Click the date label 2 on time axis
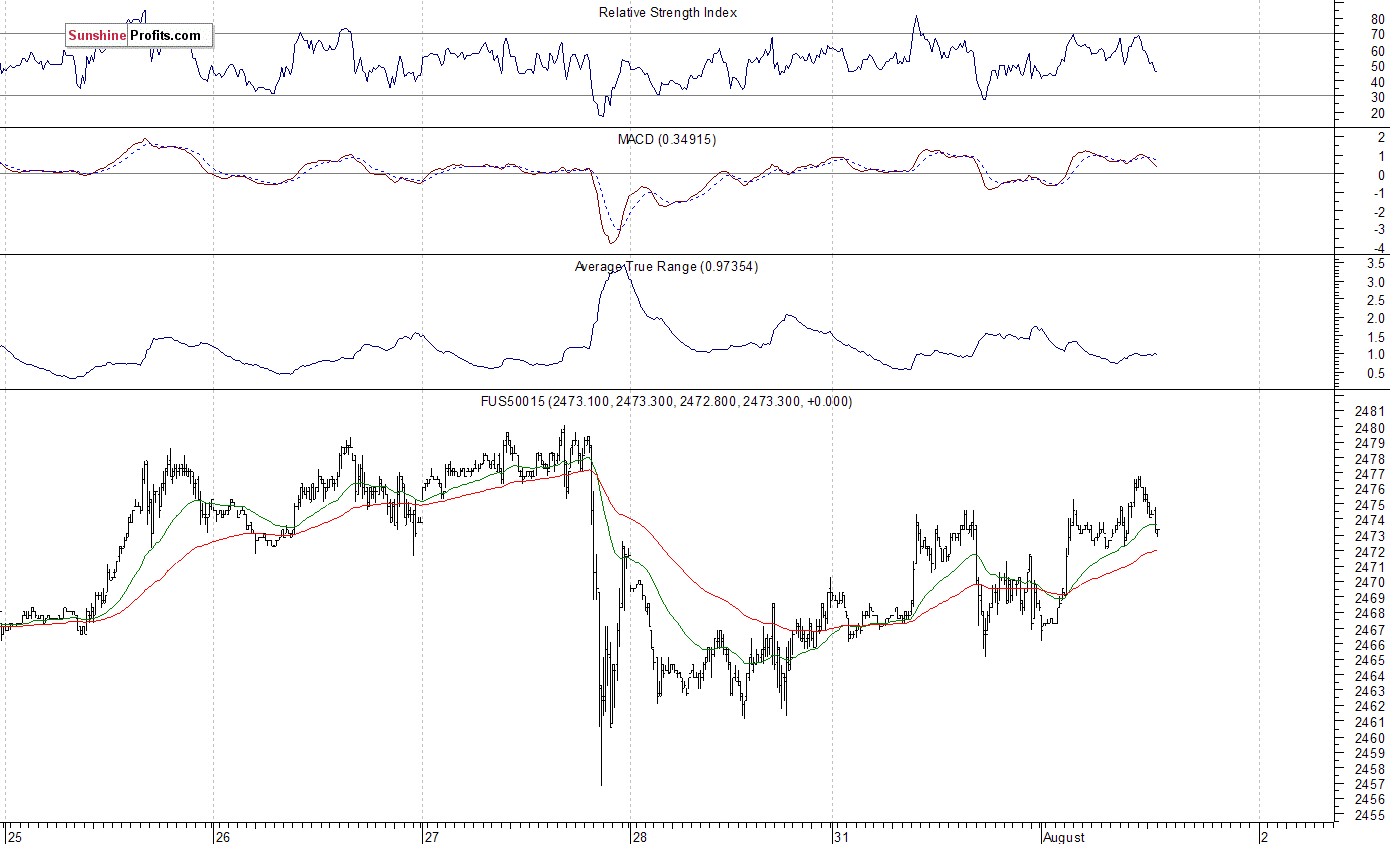1390x844 pixels. pos(1265,836)
